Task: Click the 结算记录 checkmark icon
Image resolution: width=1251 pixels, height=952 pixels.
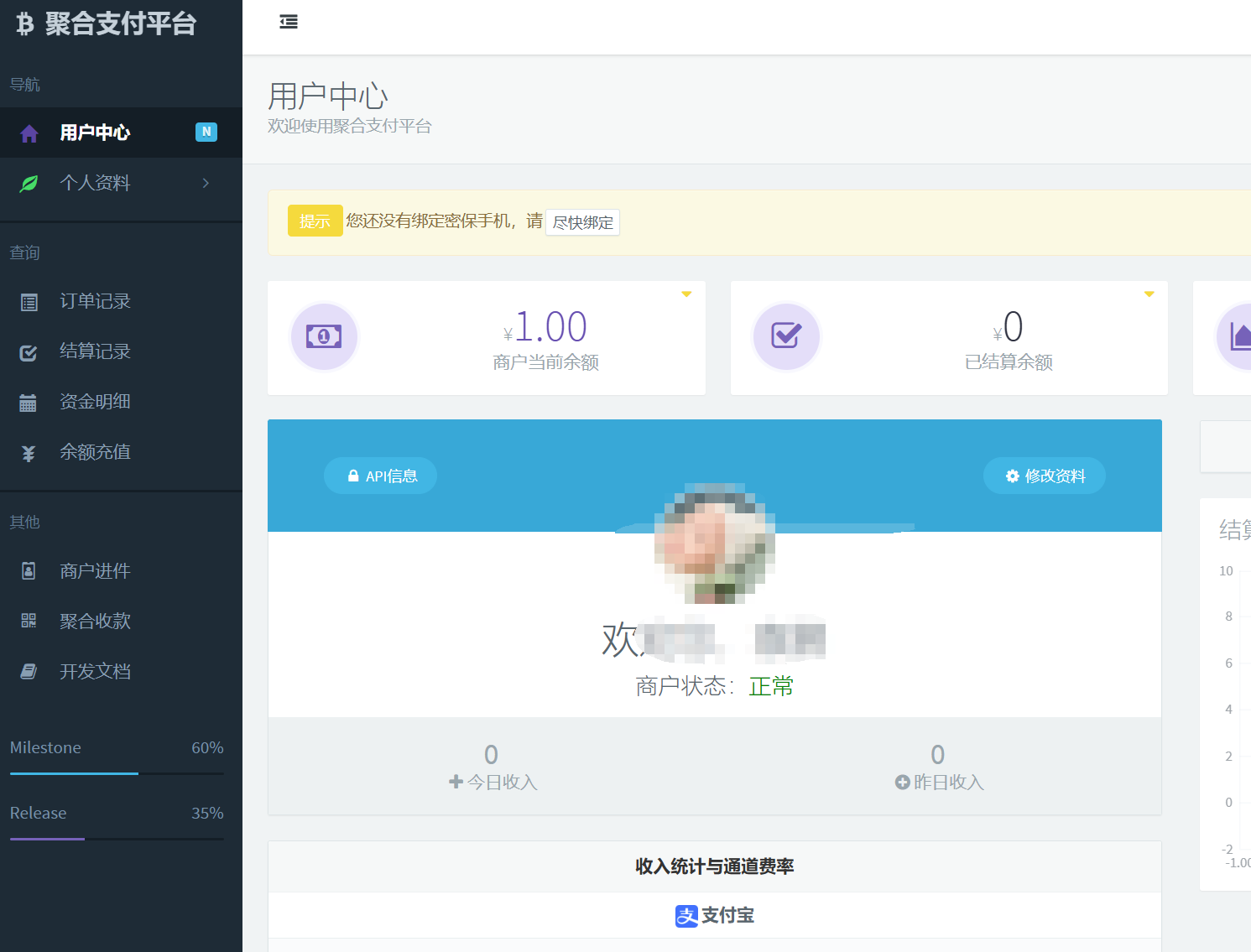Action: click(x=29, y=351)
